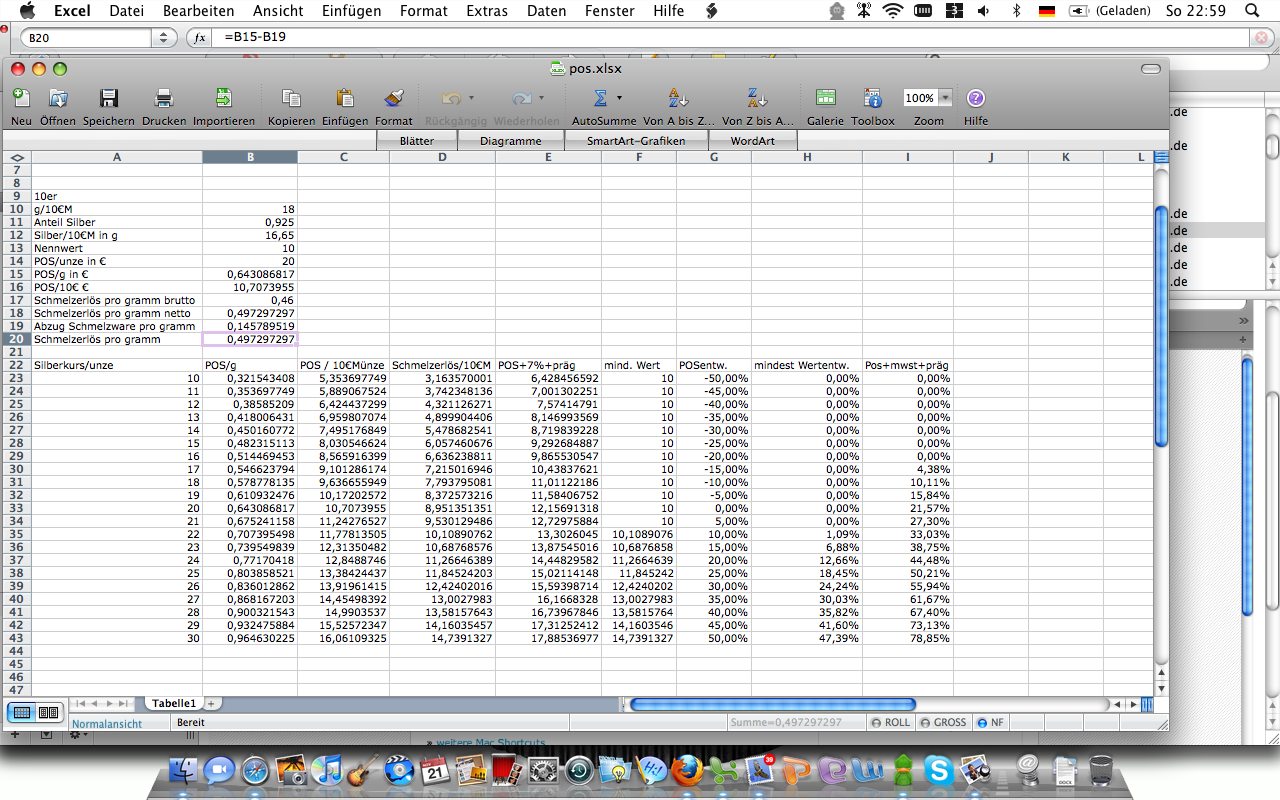Click the Speichern (save) toolbar icon
This screenshot has width=1280, height=800.
[x=109, y=99]
